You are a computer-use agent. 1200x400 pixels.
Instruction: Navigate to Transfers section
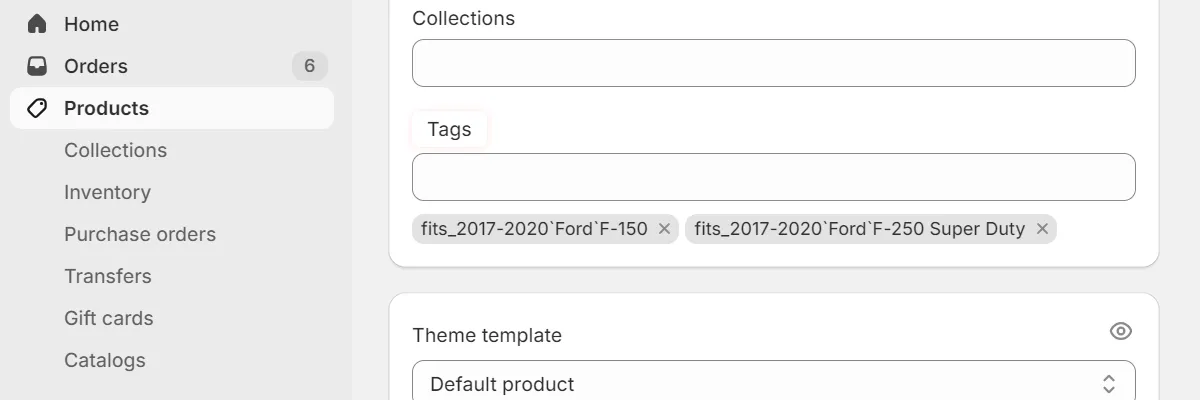pyautogui.click(x=108, y=276)
